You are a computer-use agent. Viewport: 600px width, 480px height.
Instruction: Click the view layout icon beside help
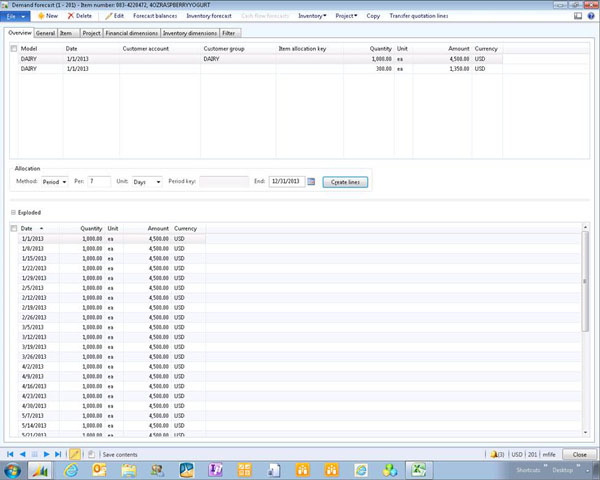578,16
